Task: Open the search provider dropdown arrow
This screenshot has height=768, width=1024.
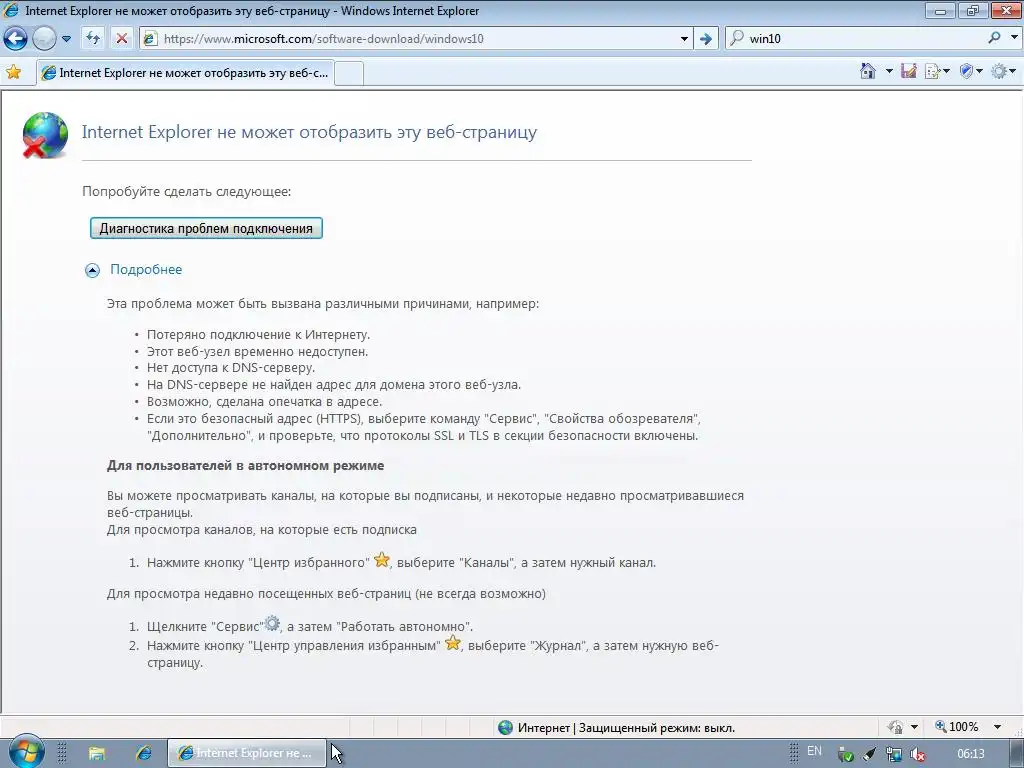Action: tap(1014, 38)
